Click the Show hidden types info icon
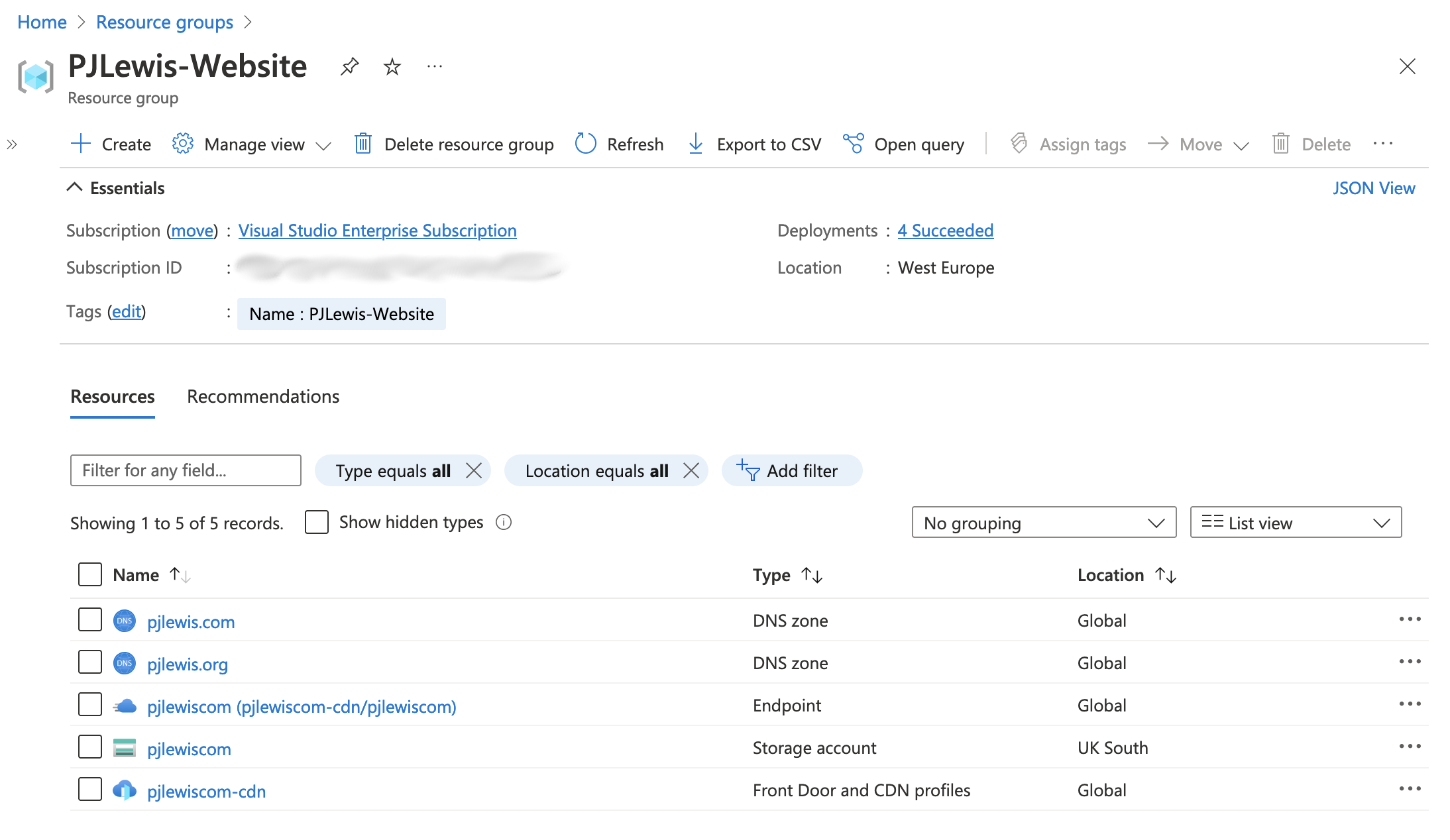The width and height of the screenshot is (1450, 840). pyautogui.click(x=504, y=523)
